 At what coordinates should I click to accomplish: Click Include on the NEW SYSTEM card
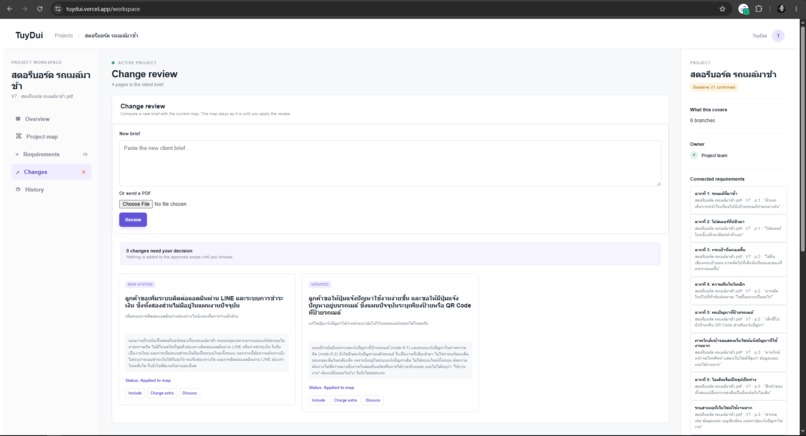(135, 393)
